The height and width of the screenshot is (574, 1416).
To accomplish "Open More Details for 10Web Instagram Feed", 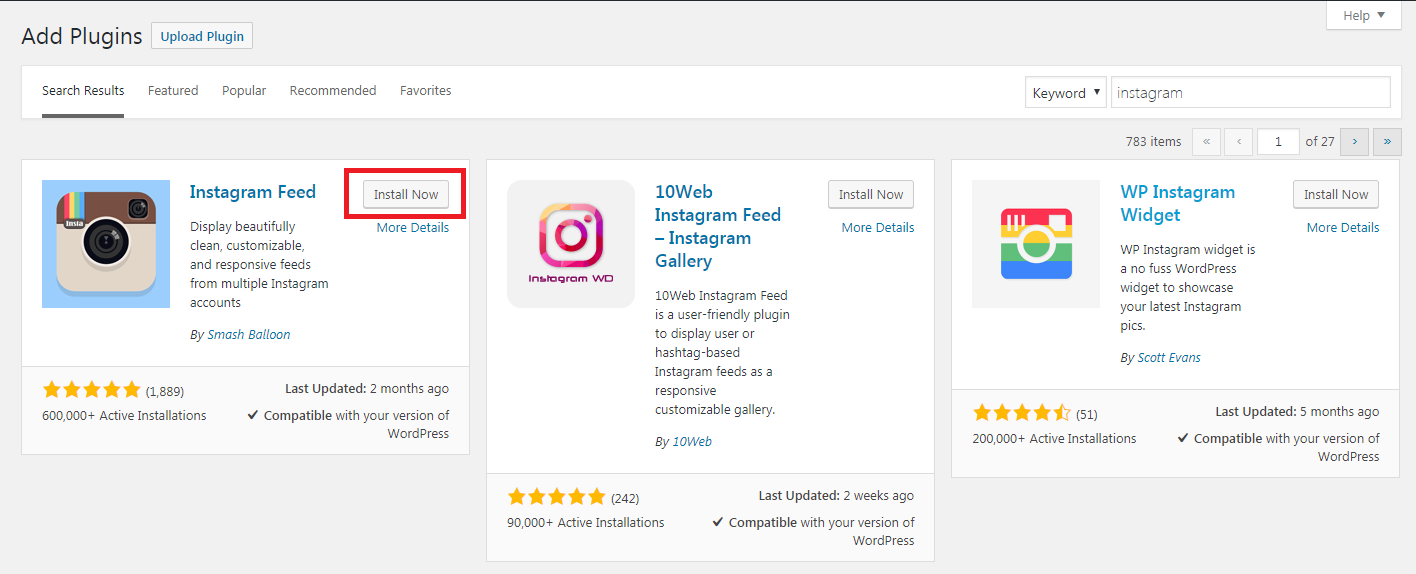I will click(877, 228).
